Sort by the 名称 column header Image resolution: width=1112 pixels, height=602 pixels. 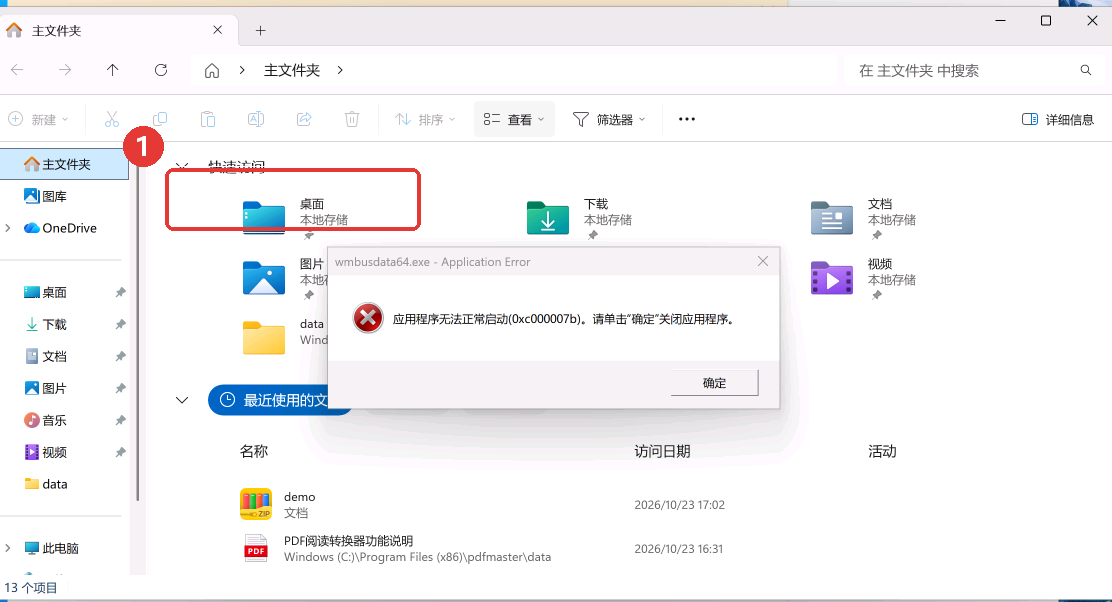(254, 451)
